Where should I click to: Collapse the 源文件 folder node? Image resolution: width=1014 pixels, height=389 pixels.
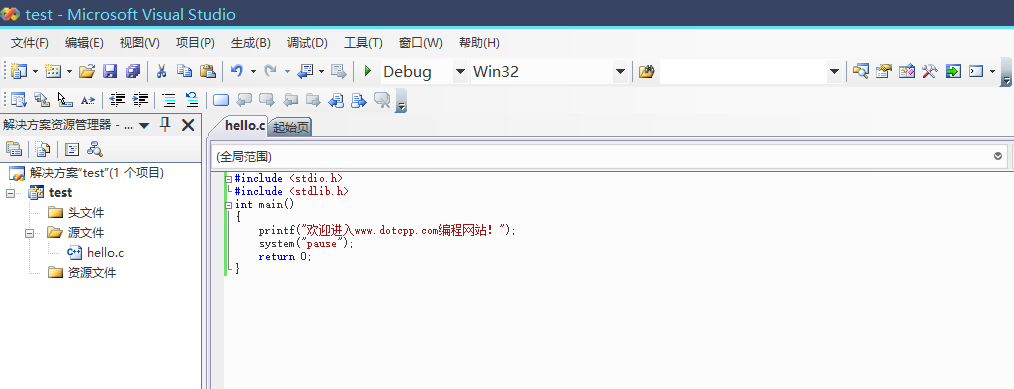29,233
